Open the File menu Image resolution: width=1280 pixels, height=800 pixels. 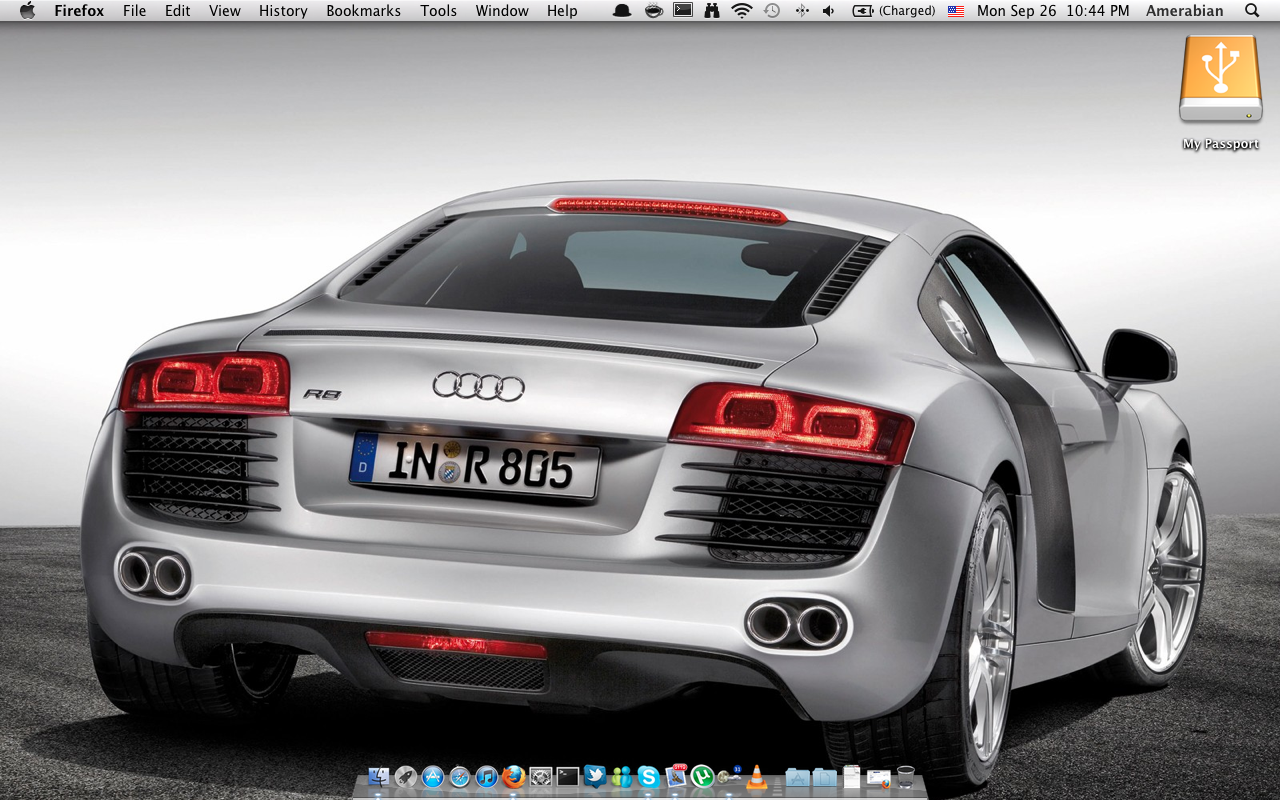[134, 11]
